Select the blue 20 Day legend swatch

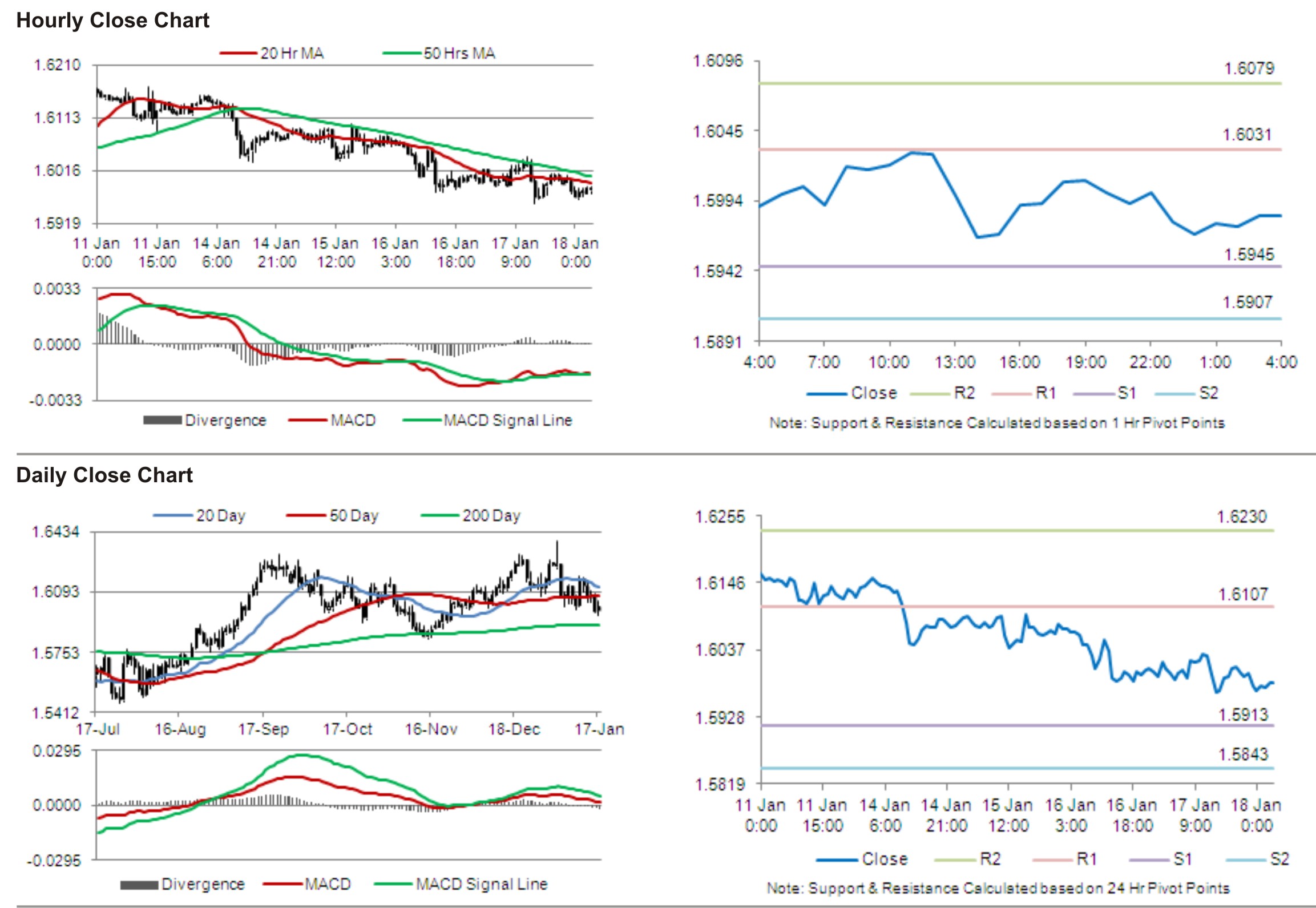172,516
